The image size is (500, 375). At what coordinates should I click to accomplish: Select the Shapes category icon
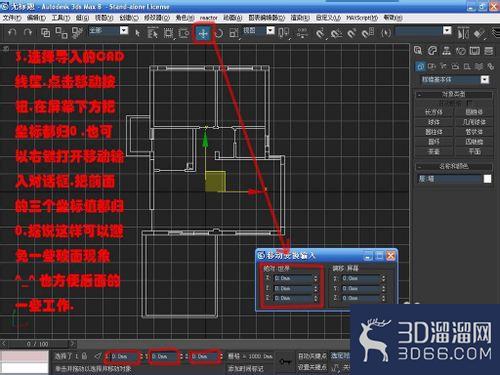pyautogui.click(x=432, y=67)
